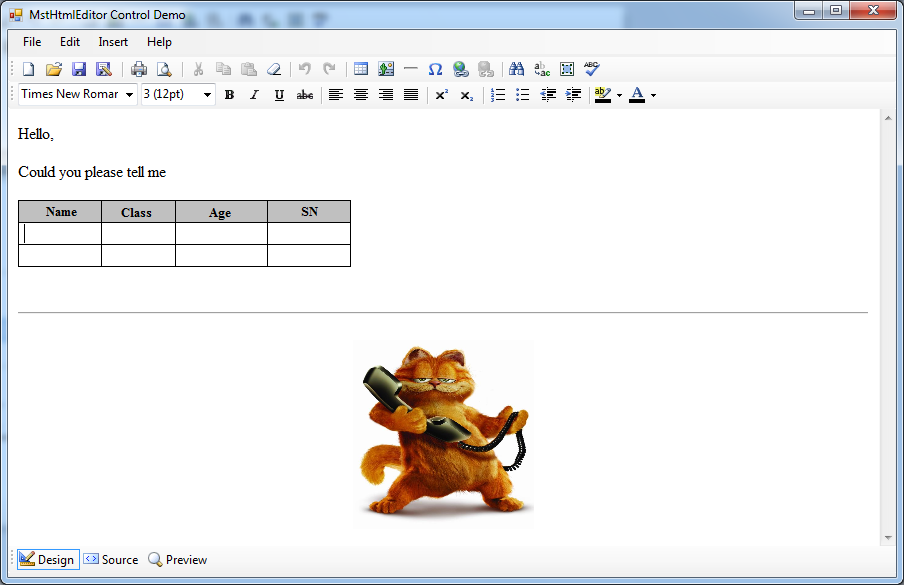Apply numbered list formatting
The height and width of the screenshot is (585, 904).
498,95
